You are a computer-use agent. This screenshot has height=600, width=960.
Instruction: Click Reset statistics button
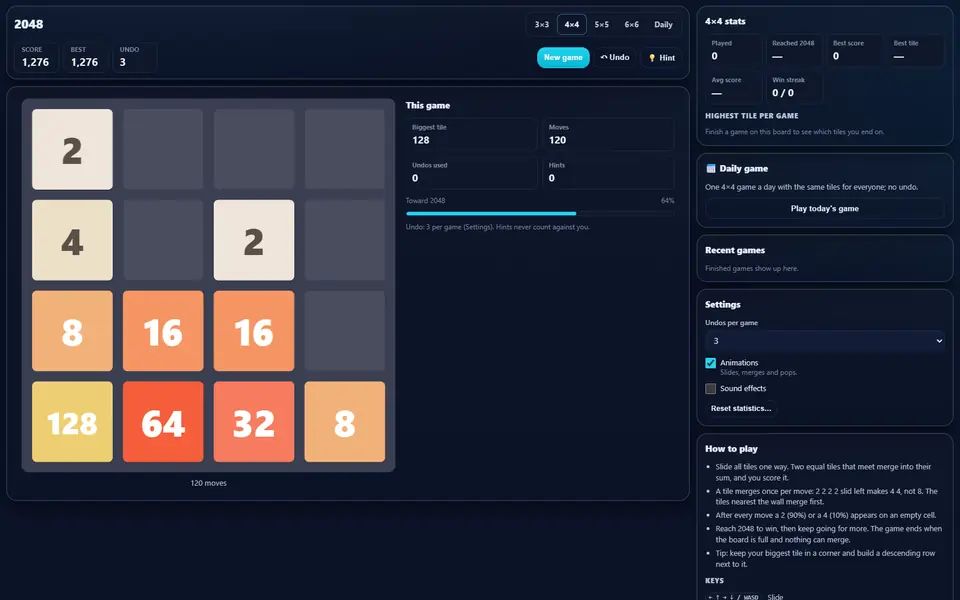pos(741,408)
